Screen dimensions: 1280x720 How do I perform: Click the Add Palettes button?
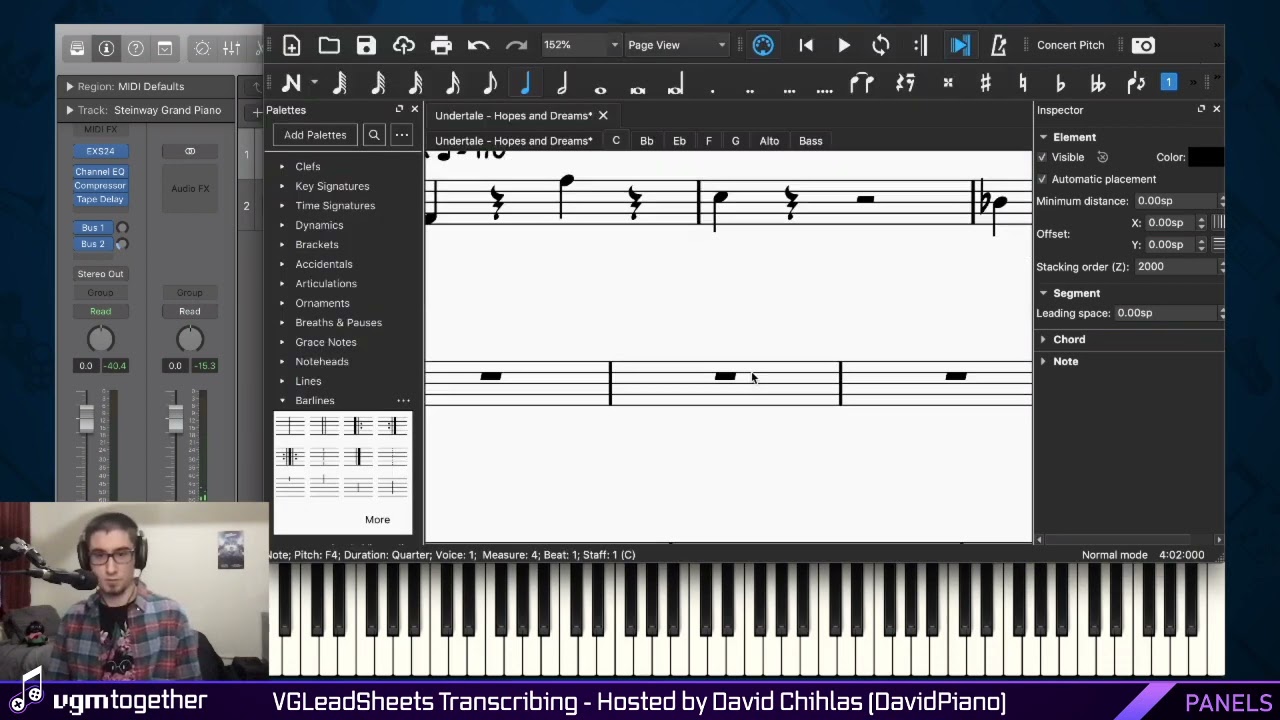(315, 135)
